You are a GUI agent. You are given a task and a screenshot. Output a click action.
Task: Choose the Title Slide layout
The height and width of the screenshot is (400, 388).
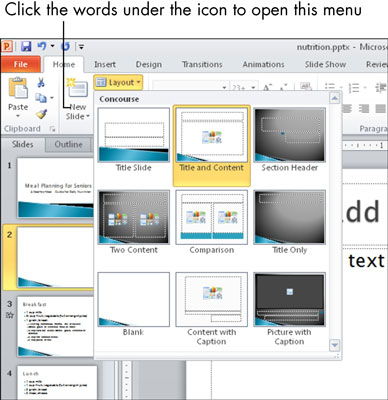(x=133, y=140)
